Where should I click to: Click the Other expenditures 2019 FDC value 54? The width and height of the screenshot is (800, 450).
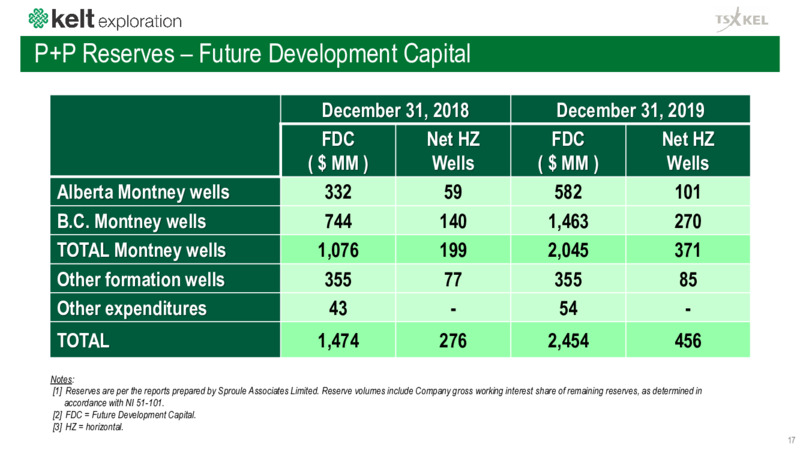[x=568, y=308]
